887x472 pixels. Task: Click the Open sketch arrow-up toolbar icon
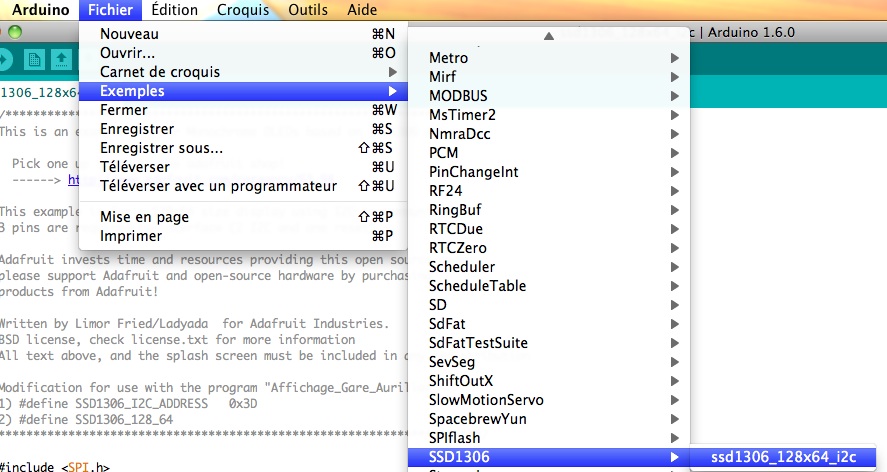click(x=62, y=59)
